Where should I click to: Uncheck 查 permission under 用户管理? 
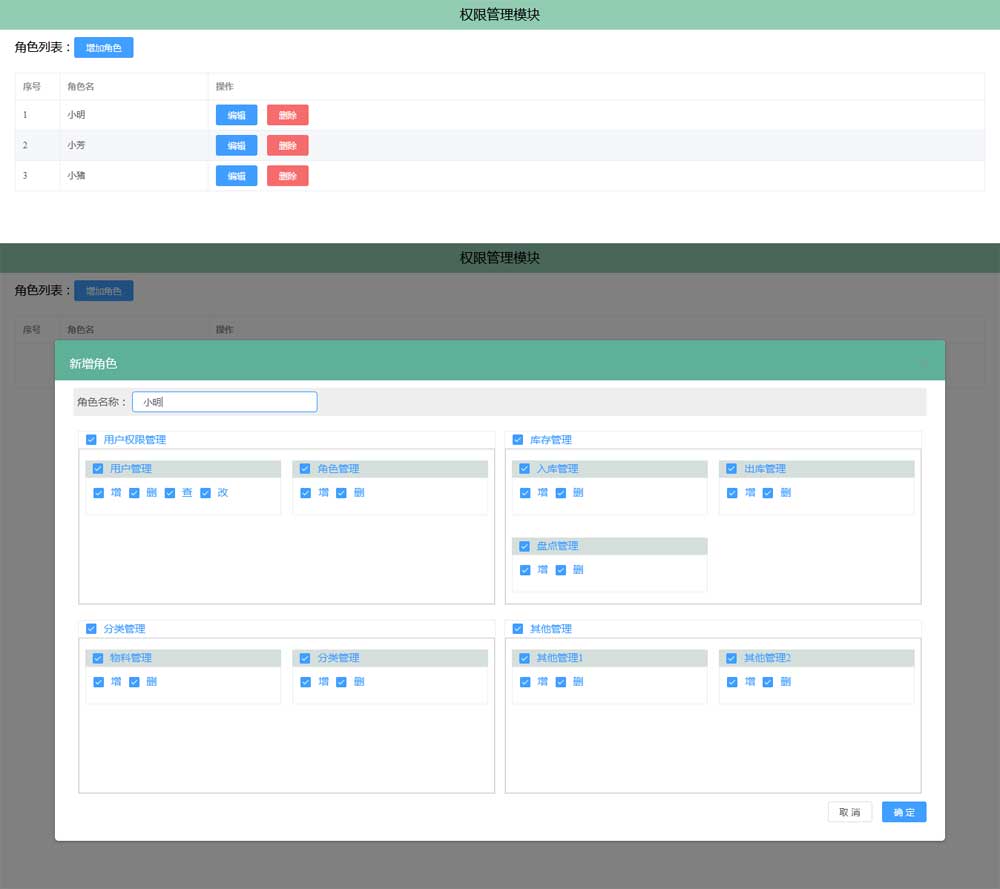click(x=170, y=493)
